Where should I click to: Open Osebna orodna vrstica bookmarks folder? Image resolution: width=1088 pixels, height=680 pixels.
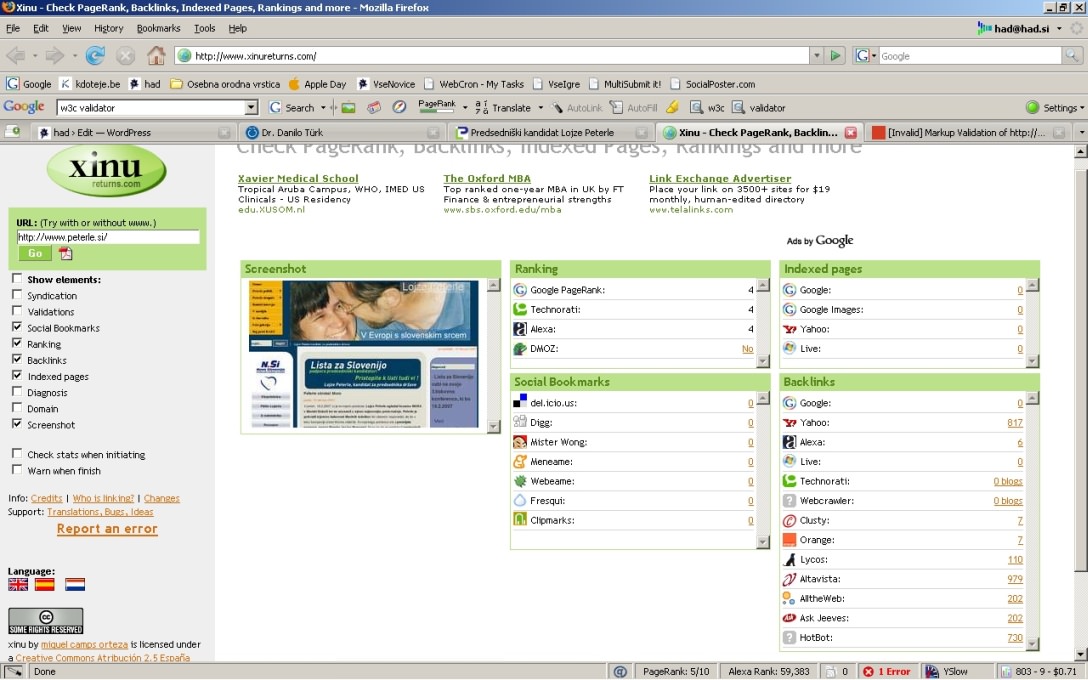point(226,84)
